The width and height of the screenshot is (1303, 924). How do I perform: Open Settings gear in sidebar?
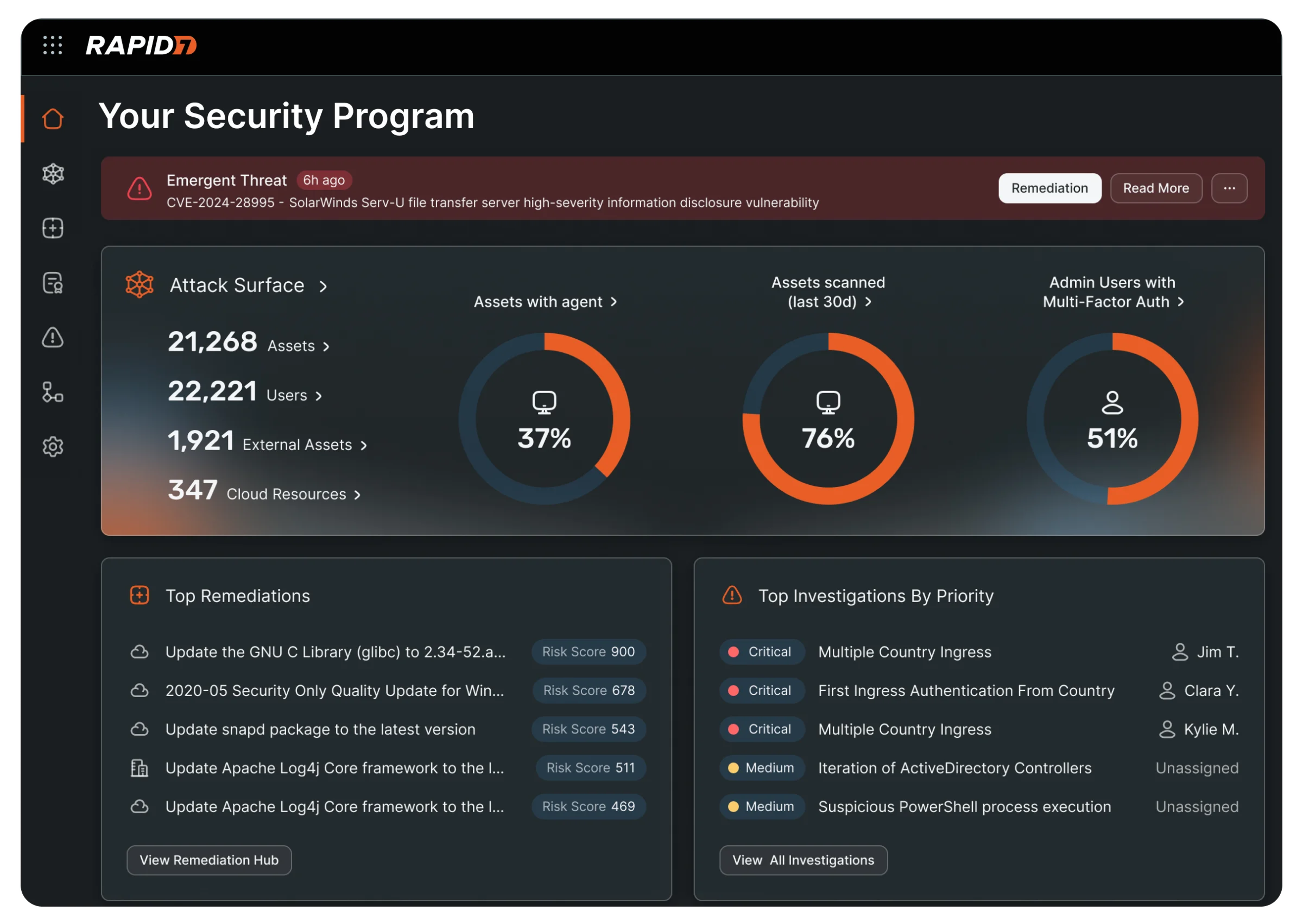click(x=52, y=447)
